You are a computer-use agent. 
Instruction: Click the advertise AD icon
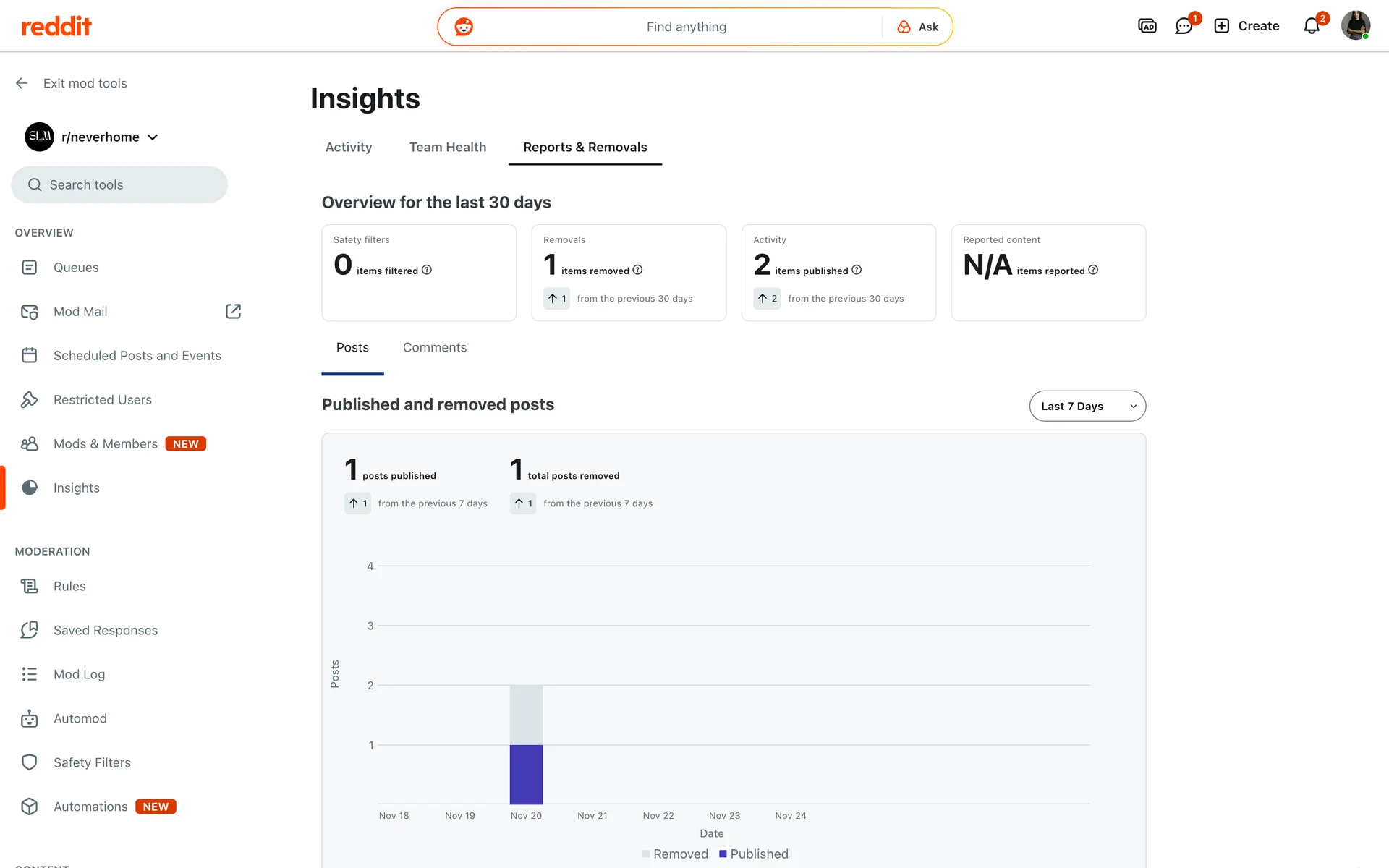pyautogui.click(x=1147, y=27)
